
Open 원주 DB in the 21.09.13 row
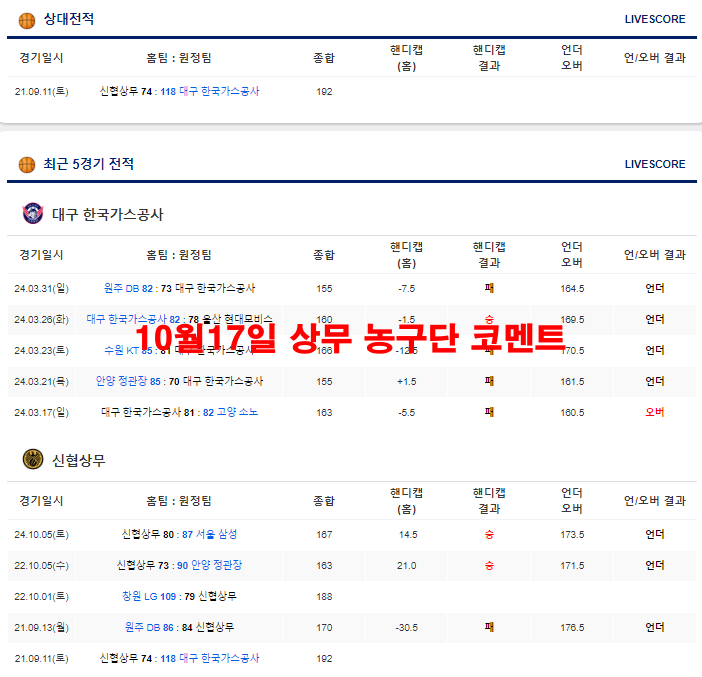click(x=144, y=627)
